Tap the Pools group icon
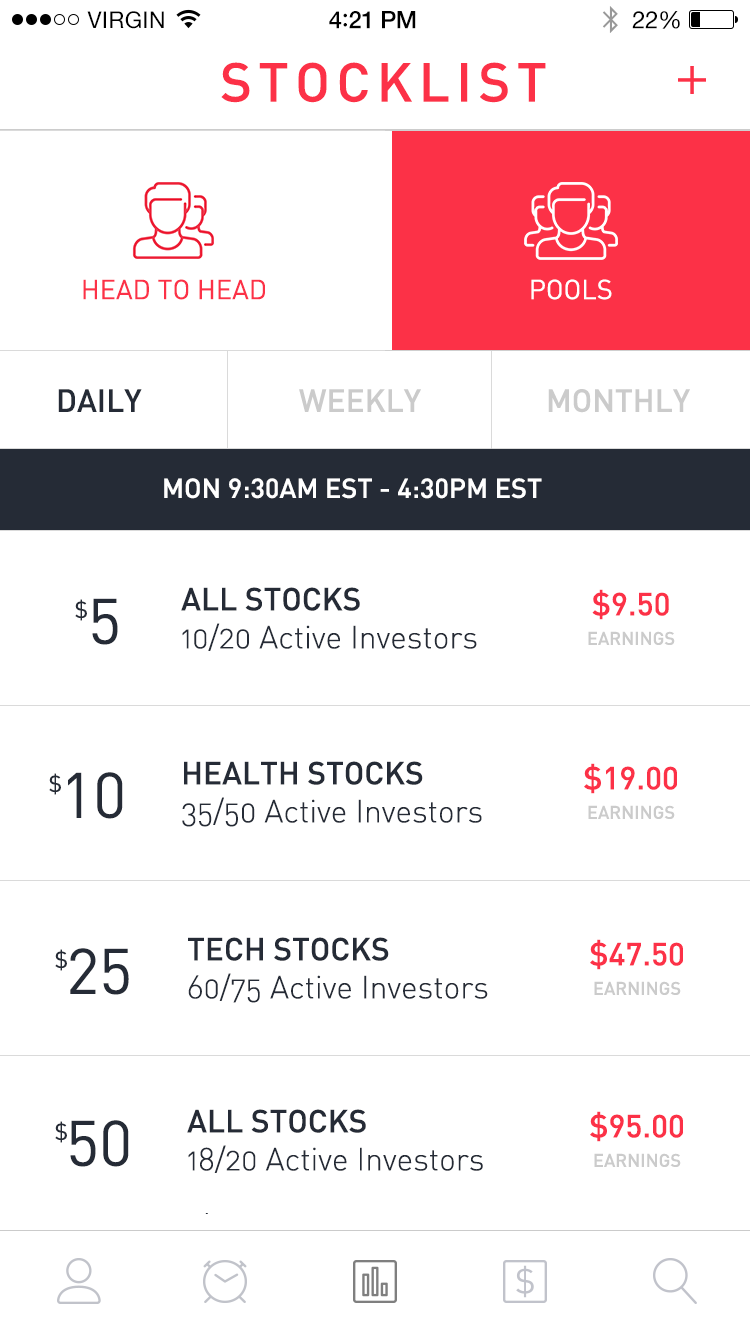Viewport: 750px width, 1334px height. coord(571,220)
